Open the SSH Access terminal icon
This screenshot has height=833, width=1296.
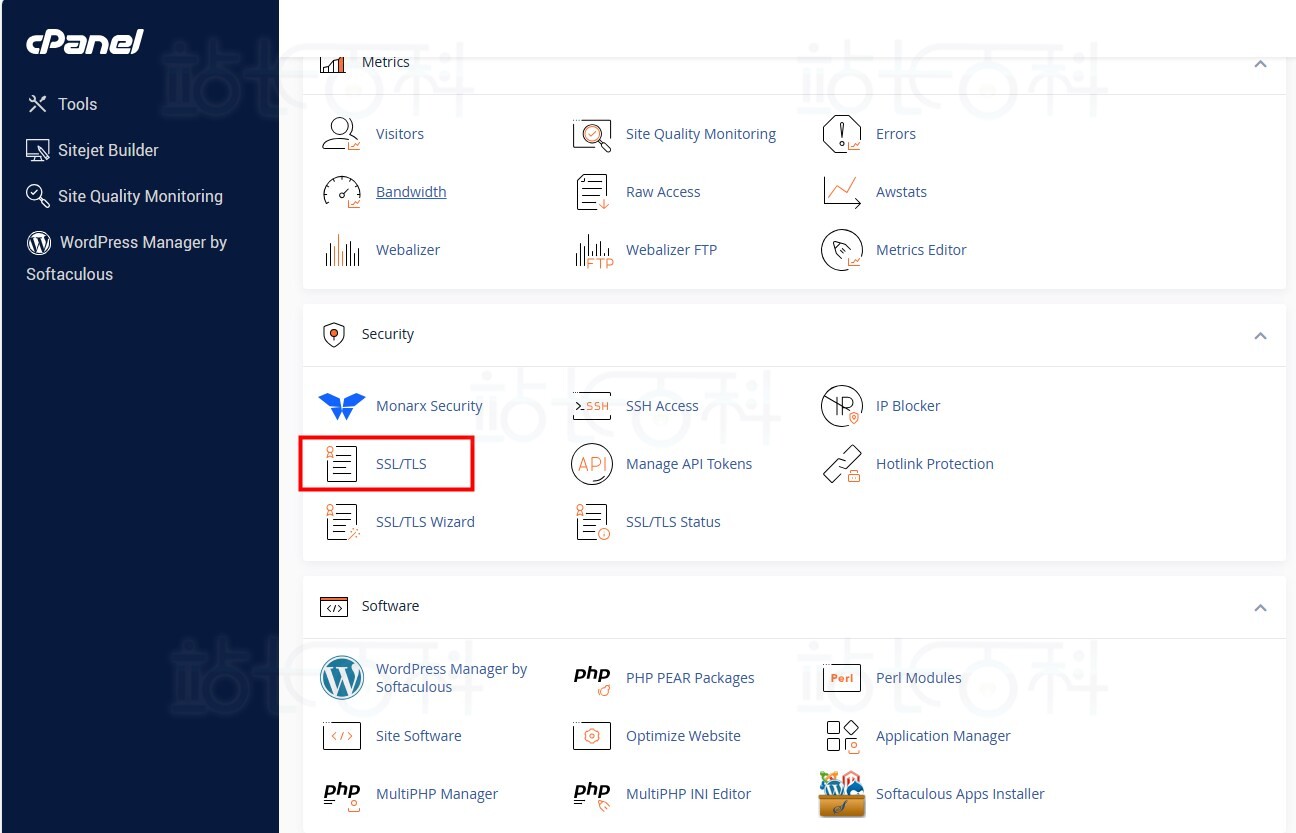591,406
